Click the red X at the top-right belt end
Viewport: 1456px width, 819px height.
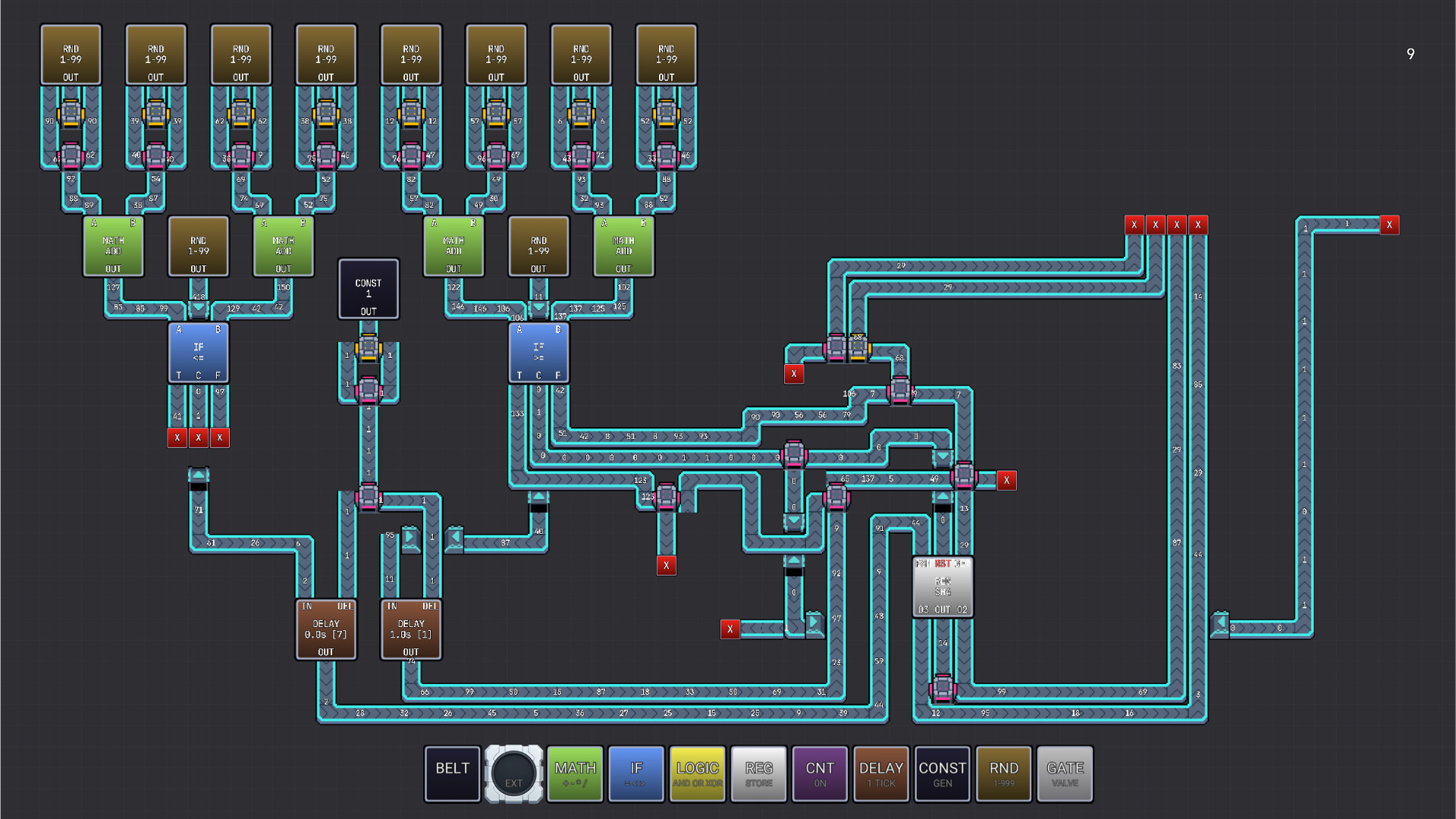tap(1389, 225)
